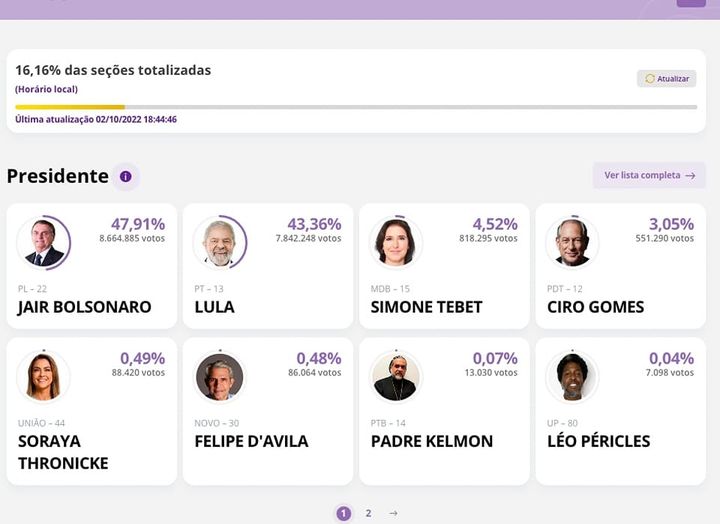Screen dimensions: 720x524
Task: Click Jair Bolsonaro's candidate photo
Action: (45, 243)
